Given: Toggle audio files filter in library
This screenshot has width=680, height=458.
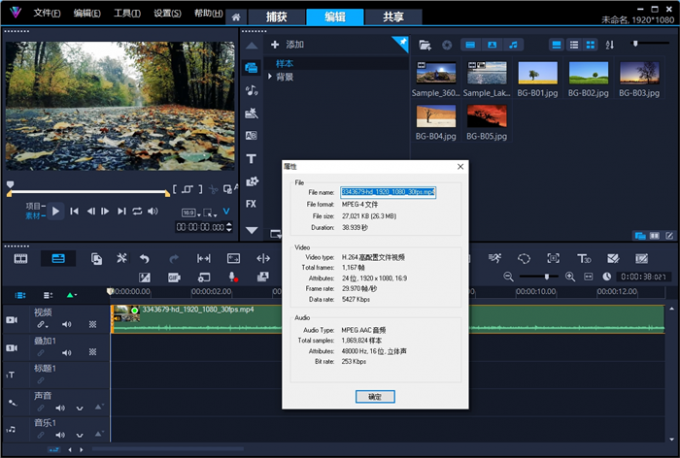Looking at the screenshot, I should click(513, 45).
